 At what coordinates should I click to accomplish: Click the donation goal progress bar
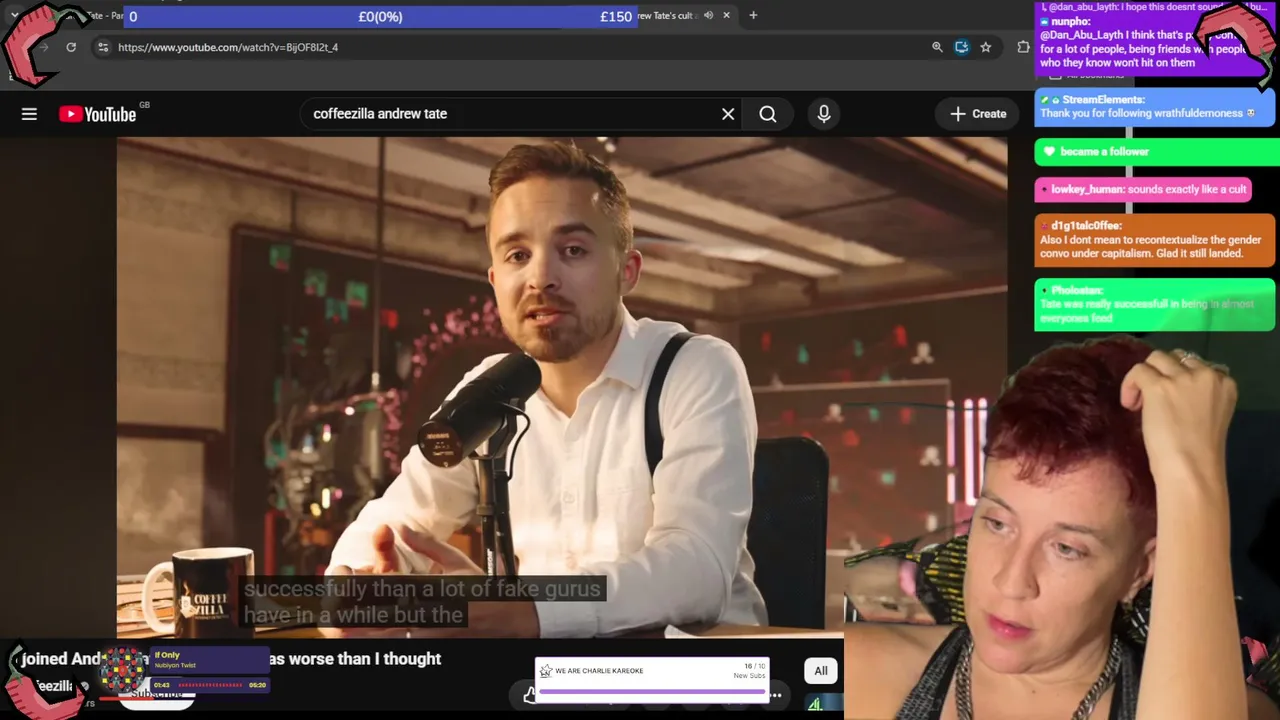point(379,16)
